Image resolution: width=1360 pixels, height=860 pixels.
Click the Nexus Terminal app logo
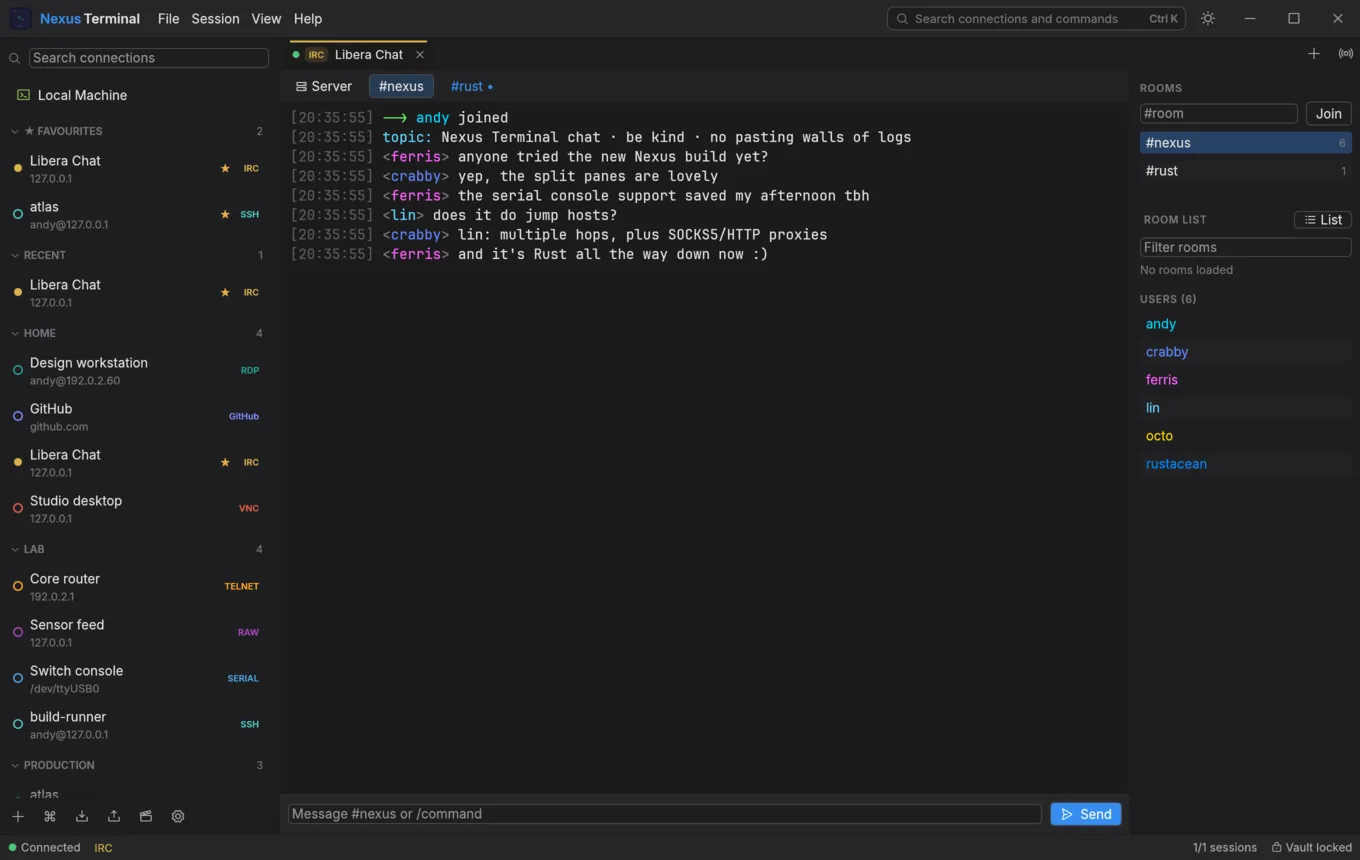coord(20,18)
